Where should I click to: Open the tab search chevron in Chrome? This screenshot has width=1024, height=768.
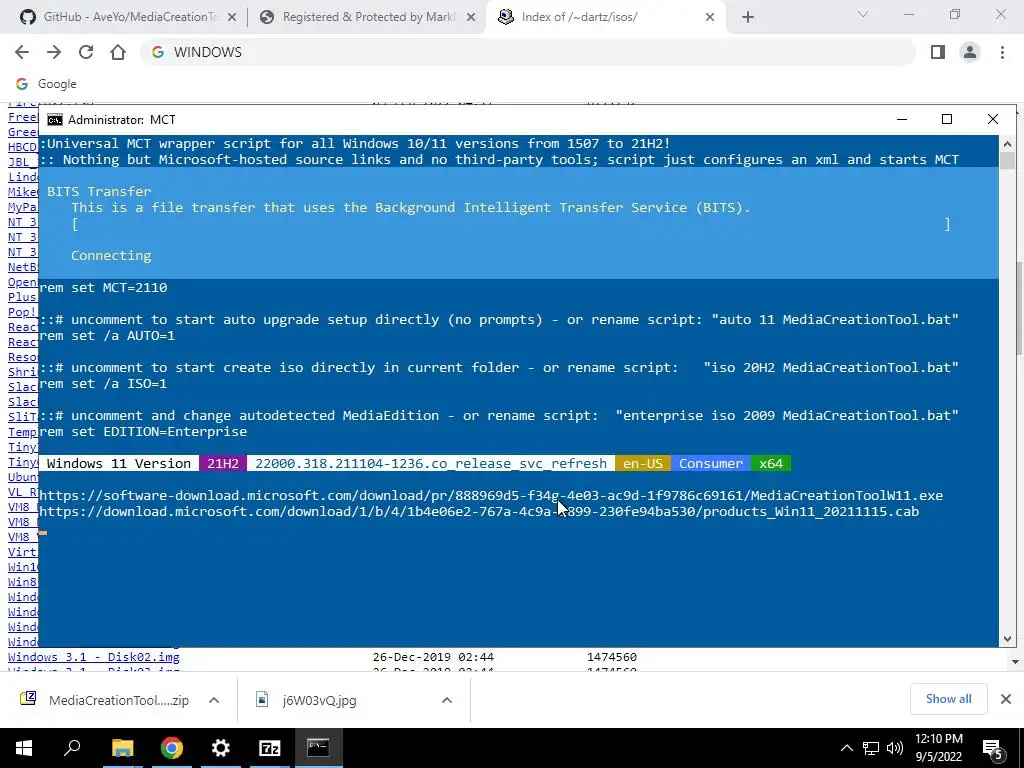[x=863, y=14]
